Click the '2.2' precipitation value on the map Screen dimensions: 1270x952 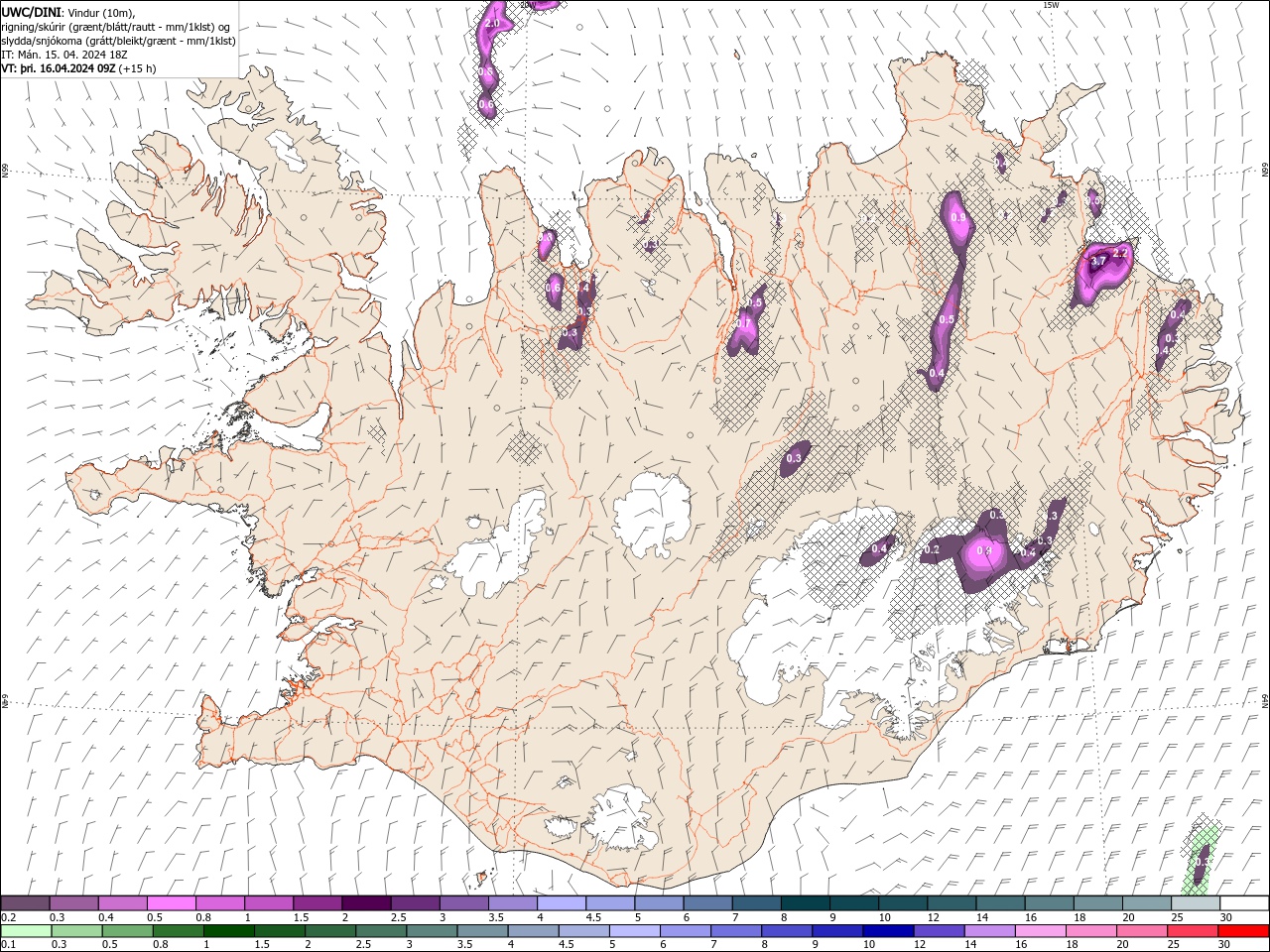coord(1120,253)
